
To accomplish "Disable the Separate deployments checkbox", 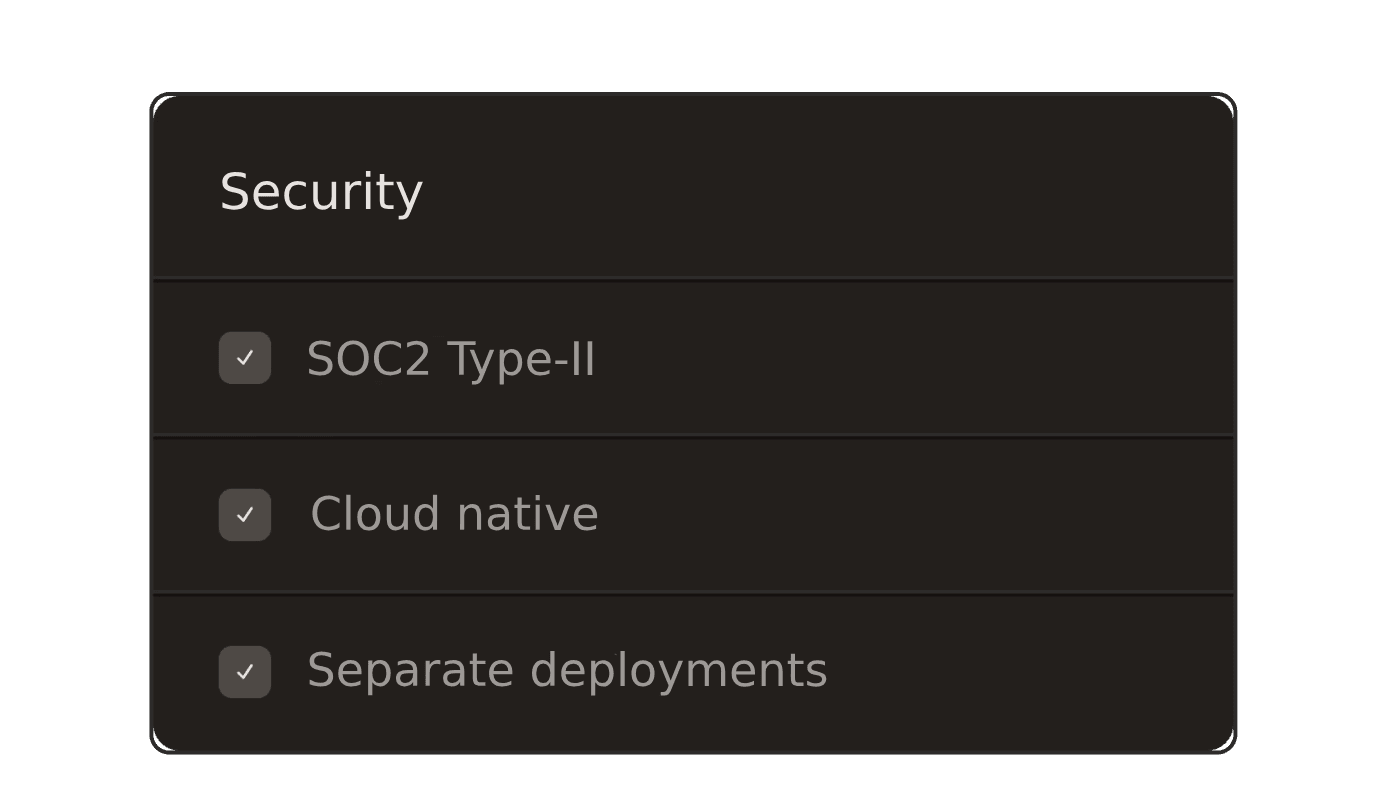I will click(245, 672).
